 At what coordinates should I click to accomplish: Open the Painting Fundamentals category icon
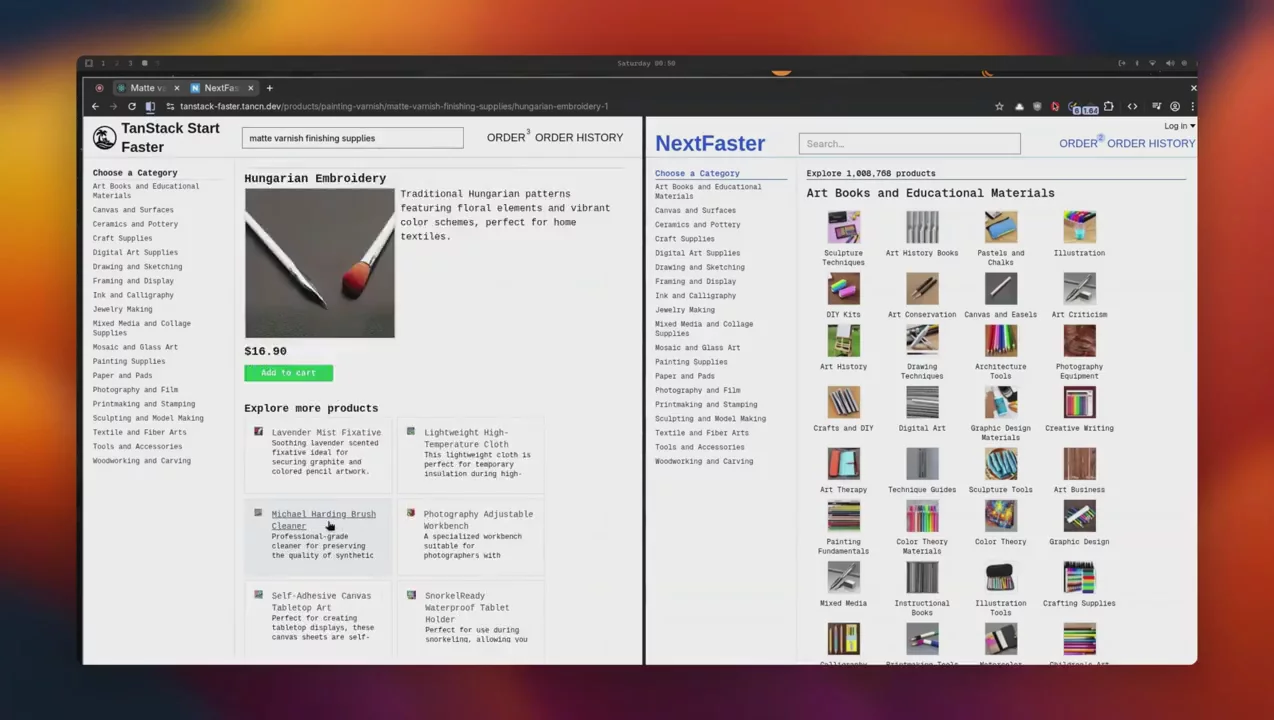click(x=843, y=516)
